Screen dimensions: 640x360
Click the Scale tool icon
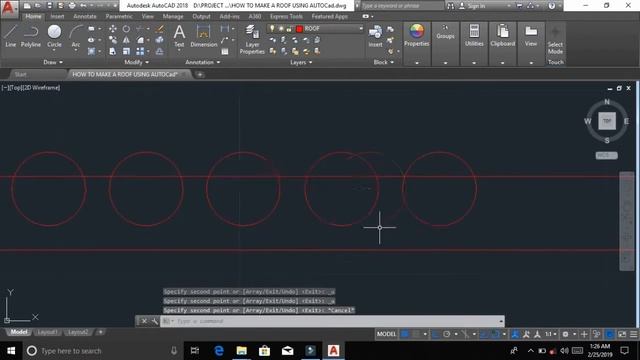[127, 51]
